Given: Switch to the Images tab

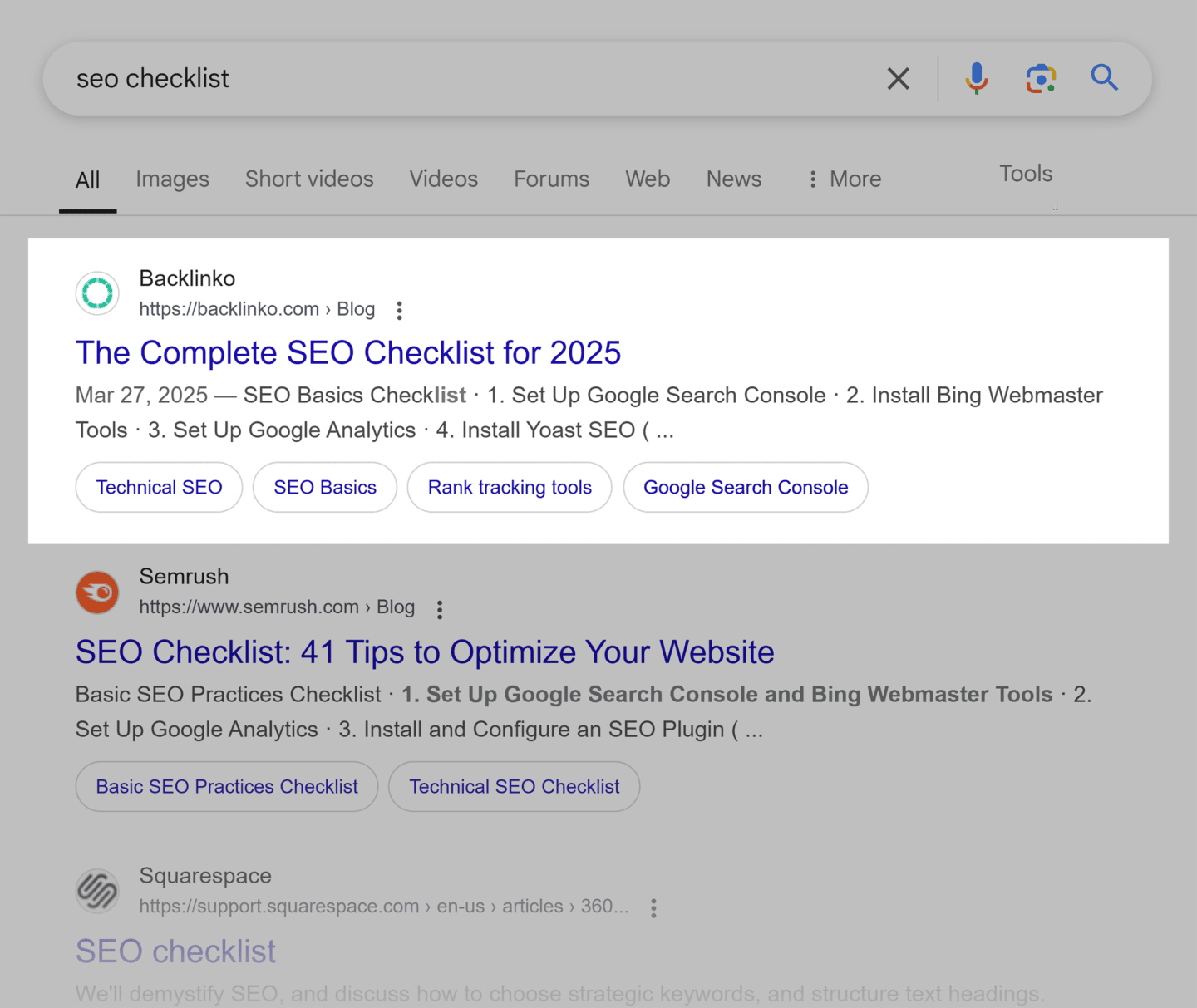Looking at the screenshot, I should point(172,179).
